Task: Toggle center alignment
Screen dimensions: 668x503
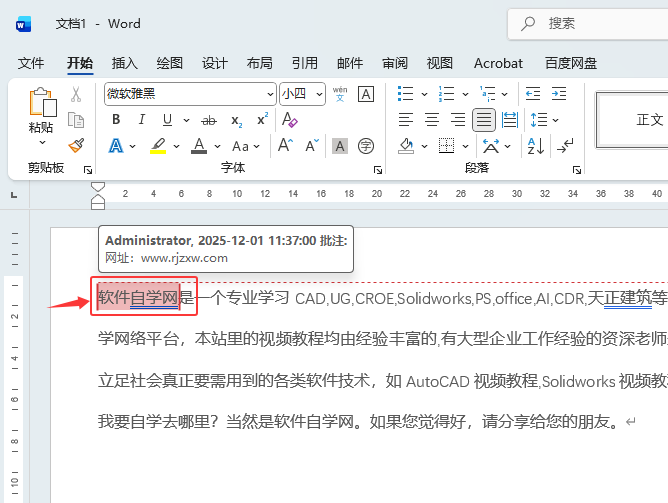Action: (432, 120)
